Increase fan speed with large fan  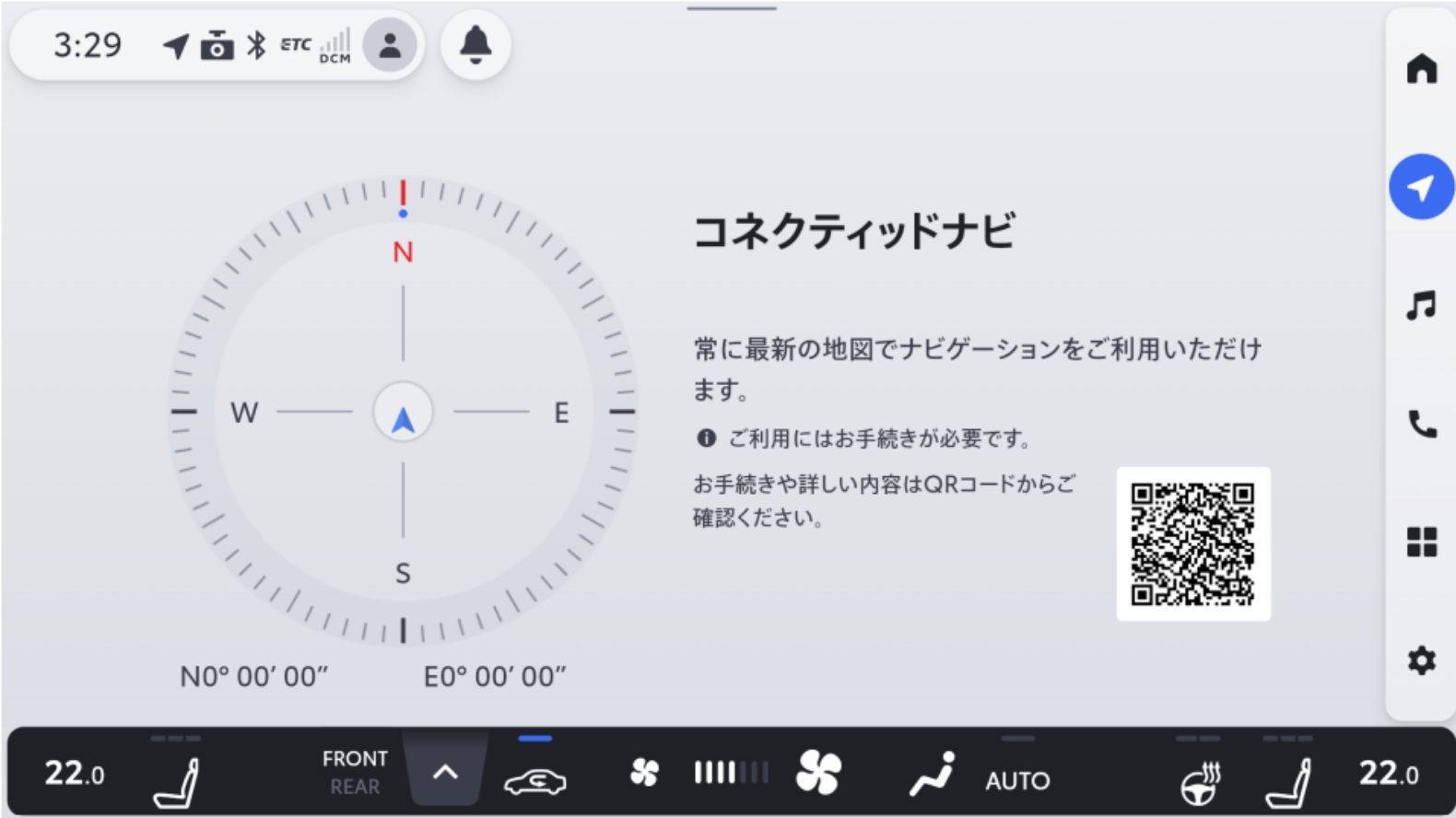coord(818,772)
